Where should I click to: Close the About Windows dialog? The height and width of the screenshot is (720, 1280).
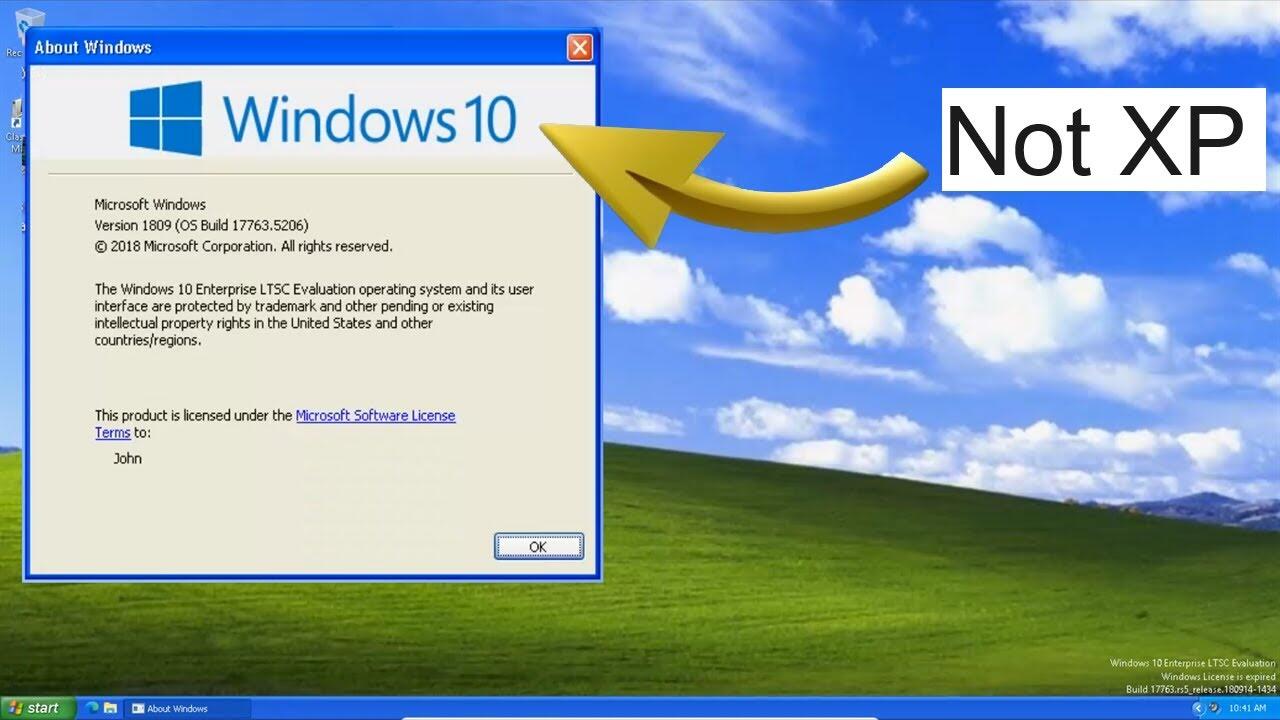(x=580, y=47)
